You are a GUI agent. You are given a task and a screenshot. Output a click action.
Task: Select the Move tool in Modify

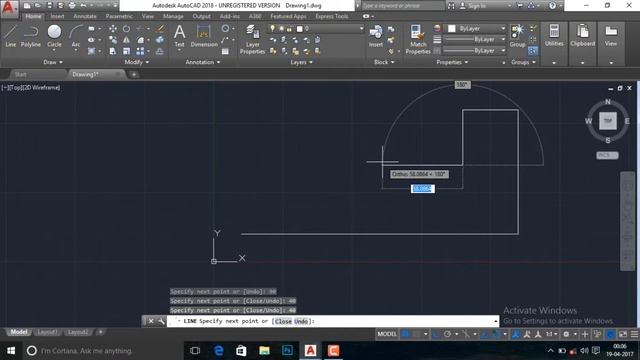113,29
